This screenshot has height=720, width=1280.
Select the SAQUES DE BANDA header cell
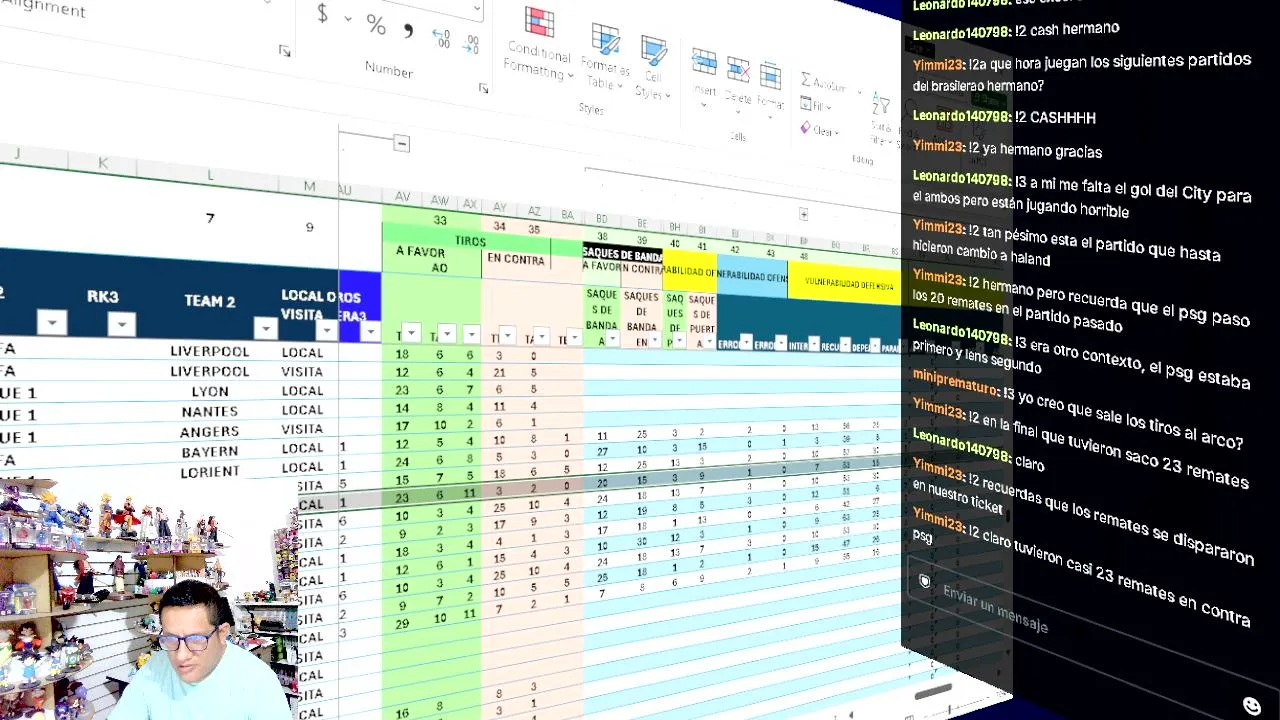point(622,254)
